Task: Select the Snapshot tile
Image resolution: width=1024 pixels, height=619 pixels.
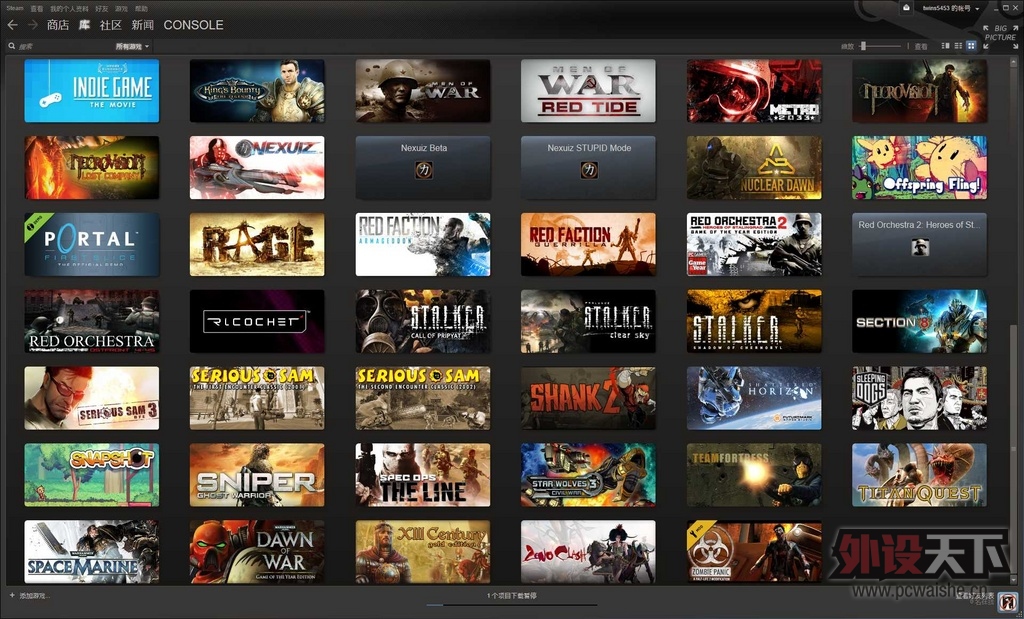Action: click(92, 475)
